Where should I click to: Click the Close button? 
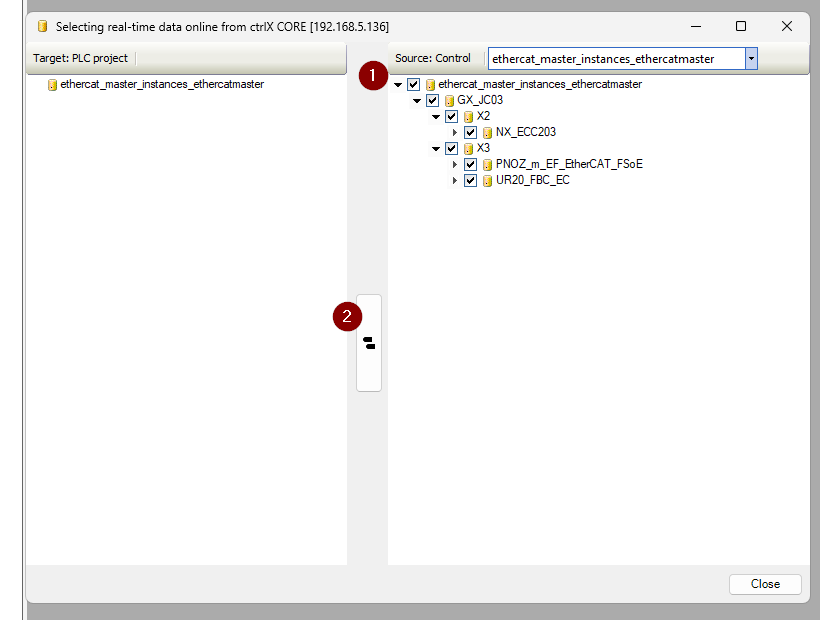pyautogui.click(x=765, y=584)
